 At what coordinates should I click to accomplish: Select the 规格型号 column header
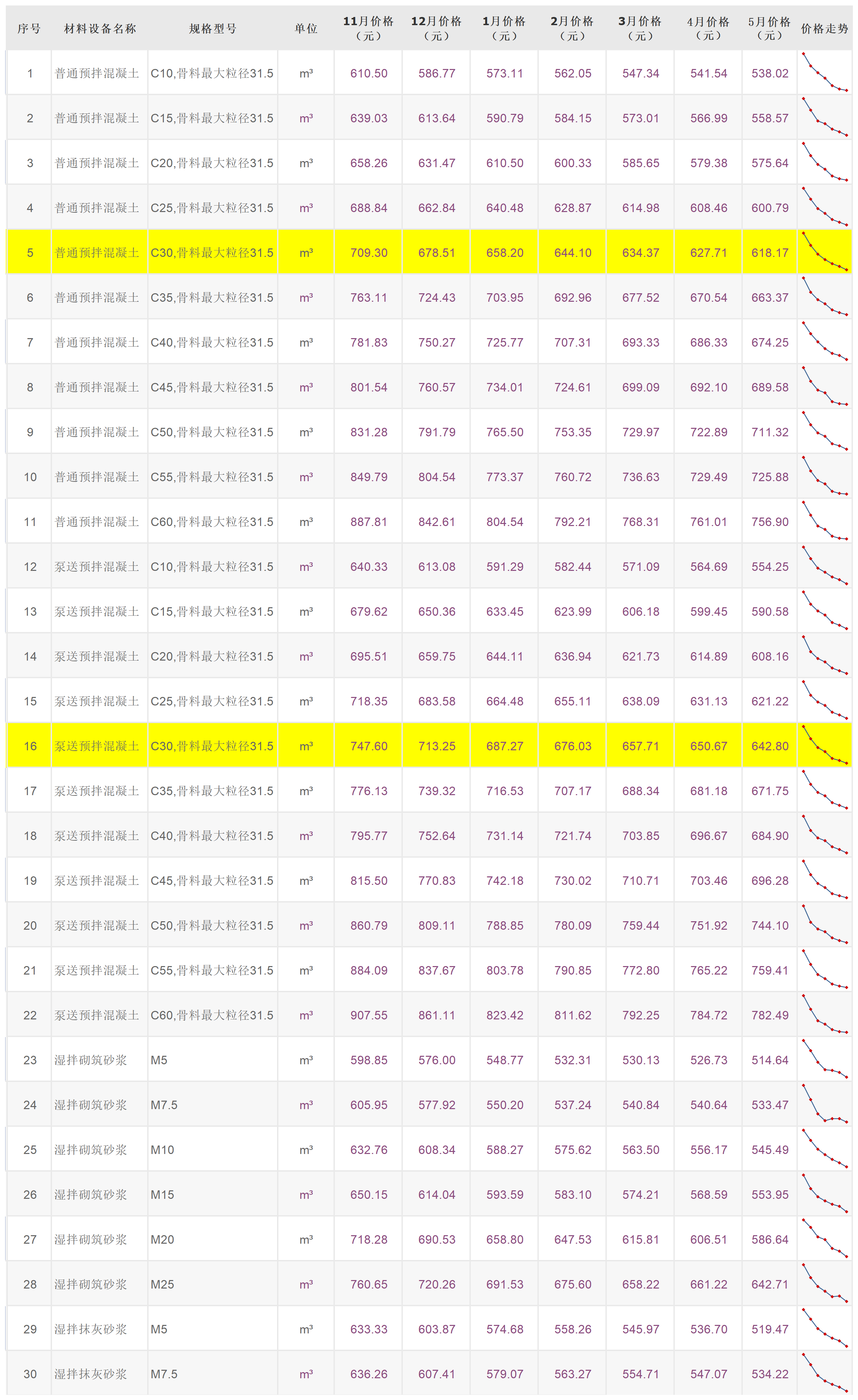[213, 29]
